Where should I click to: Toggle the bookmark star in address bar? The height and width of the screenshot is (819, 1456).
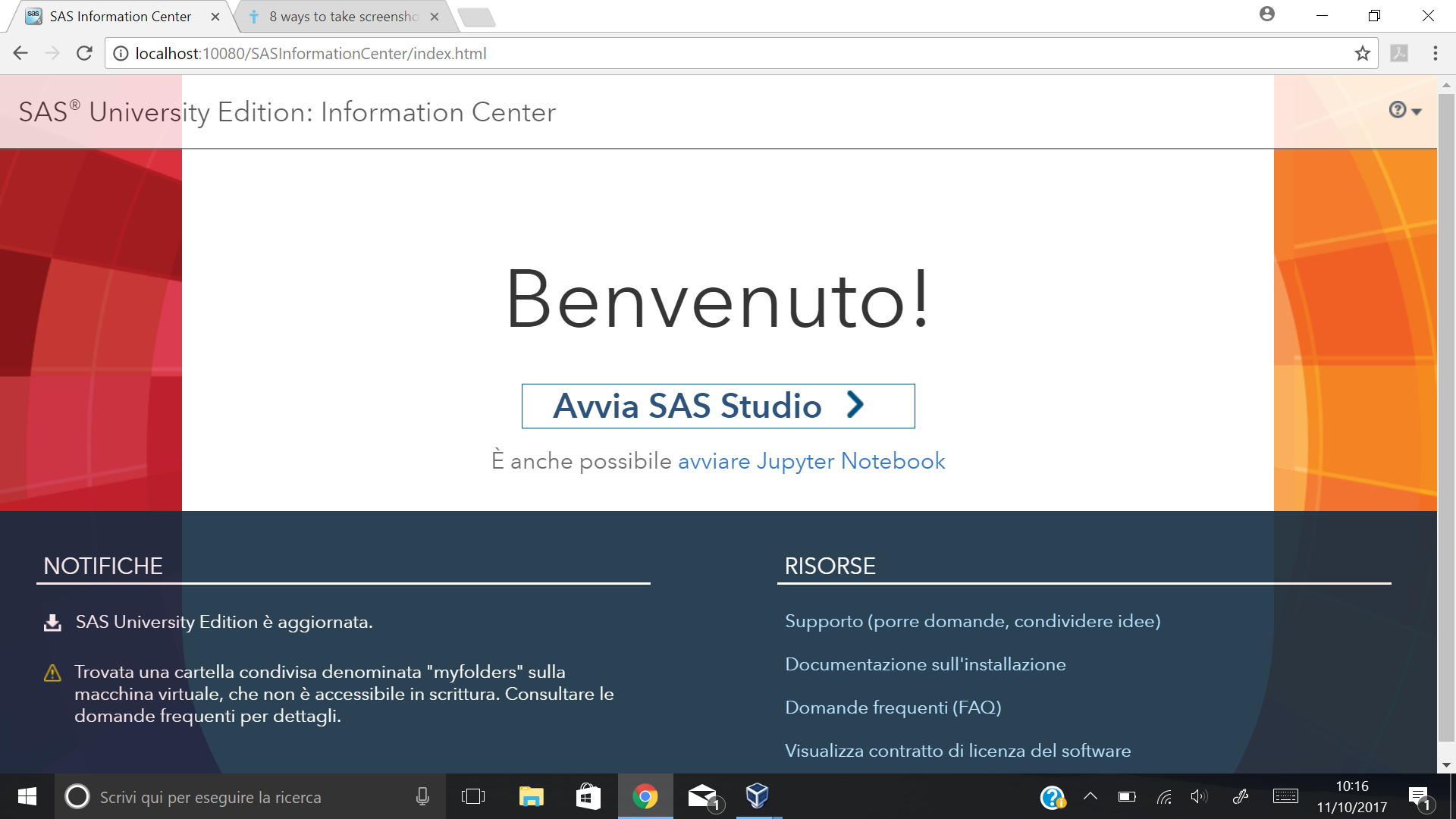point(1362,53)
